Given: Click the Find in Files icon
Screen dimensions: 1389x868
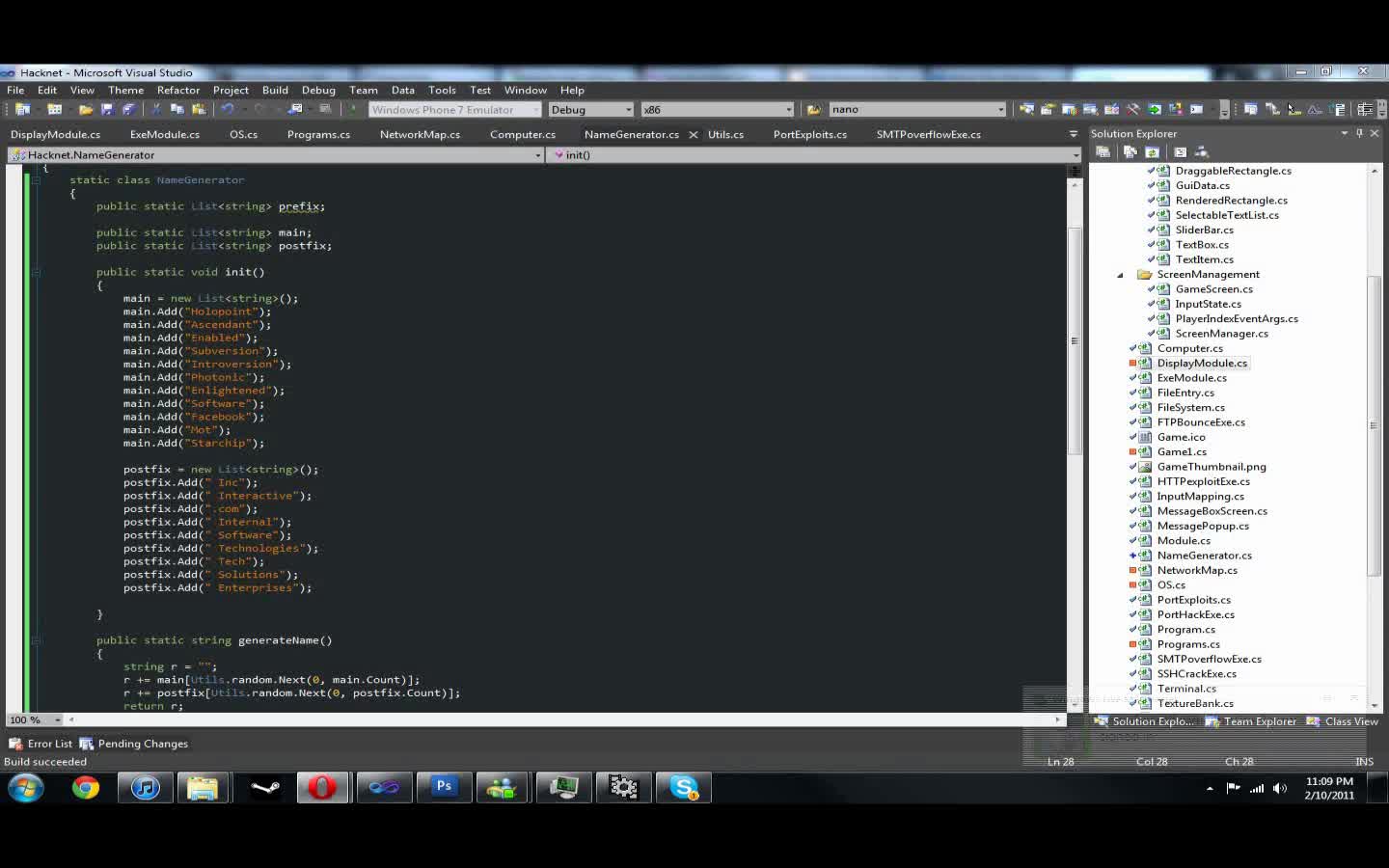Looking at the screenshot, I should (x=813, y=109).
